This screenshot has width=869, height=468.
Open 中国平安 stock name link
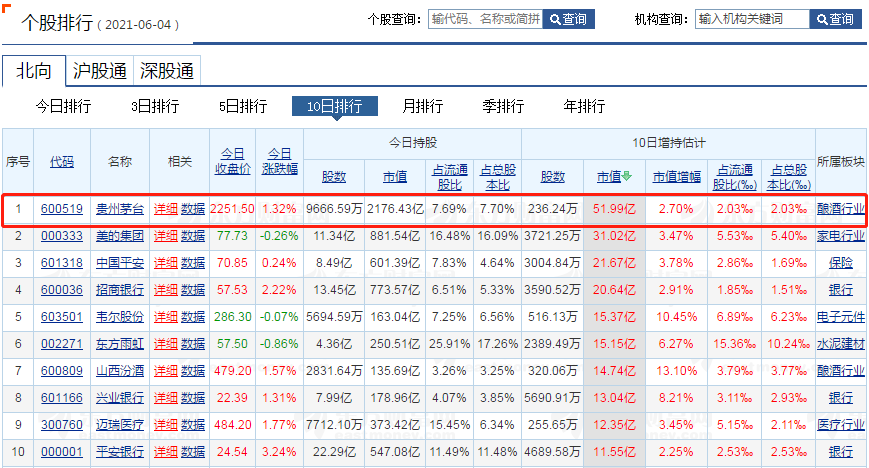point(120,263)
